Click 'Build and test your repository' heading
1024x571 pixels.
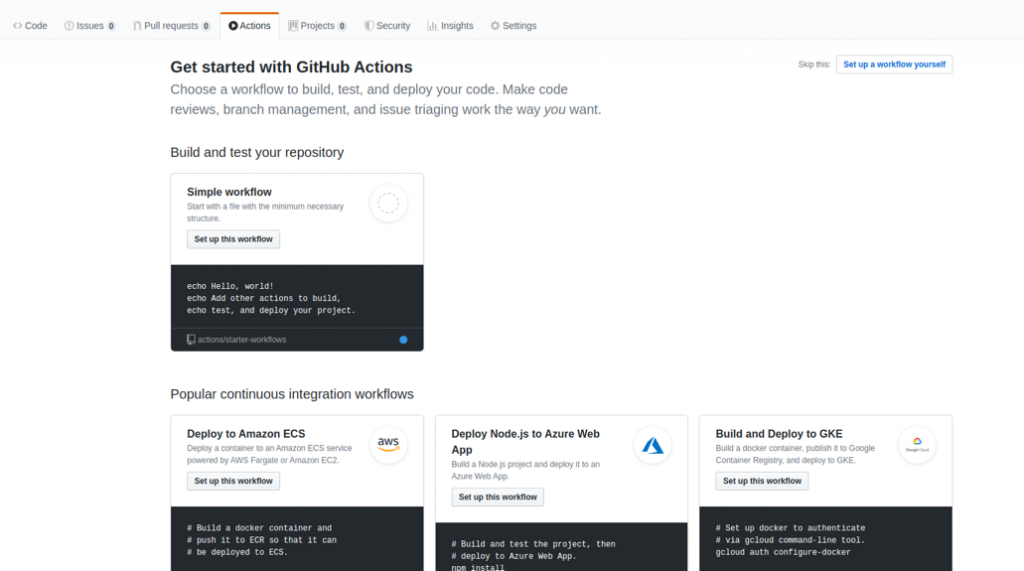click(257, 152)
